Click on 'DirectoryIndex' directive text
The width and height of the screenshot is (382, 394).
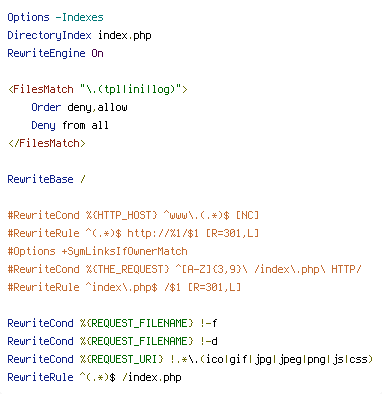[x=49, y=35]
